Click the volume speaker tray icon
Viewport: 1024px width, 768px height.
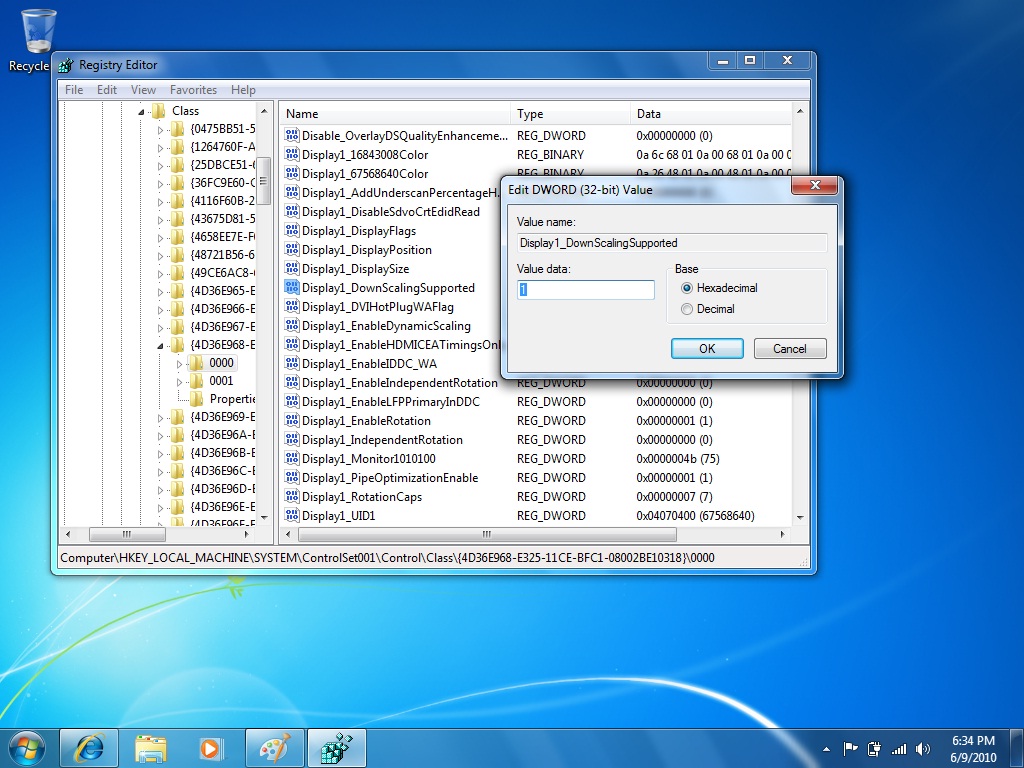pos(923,749)
